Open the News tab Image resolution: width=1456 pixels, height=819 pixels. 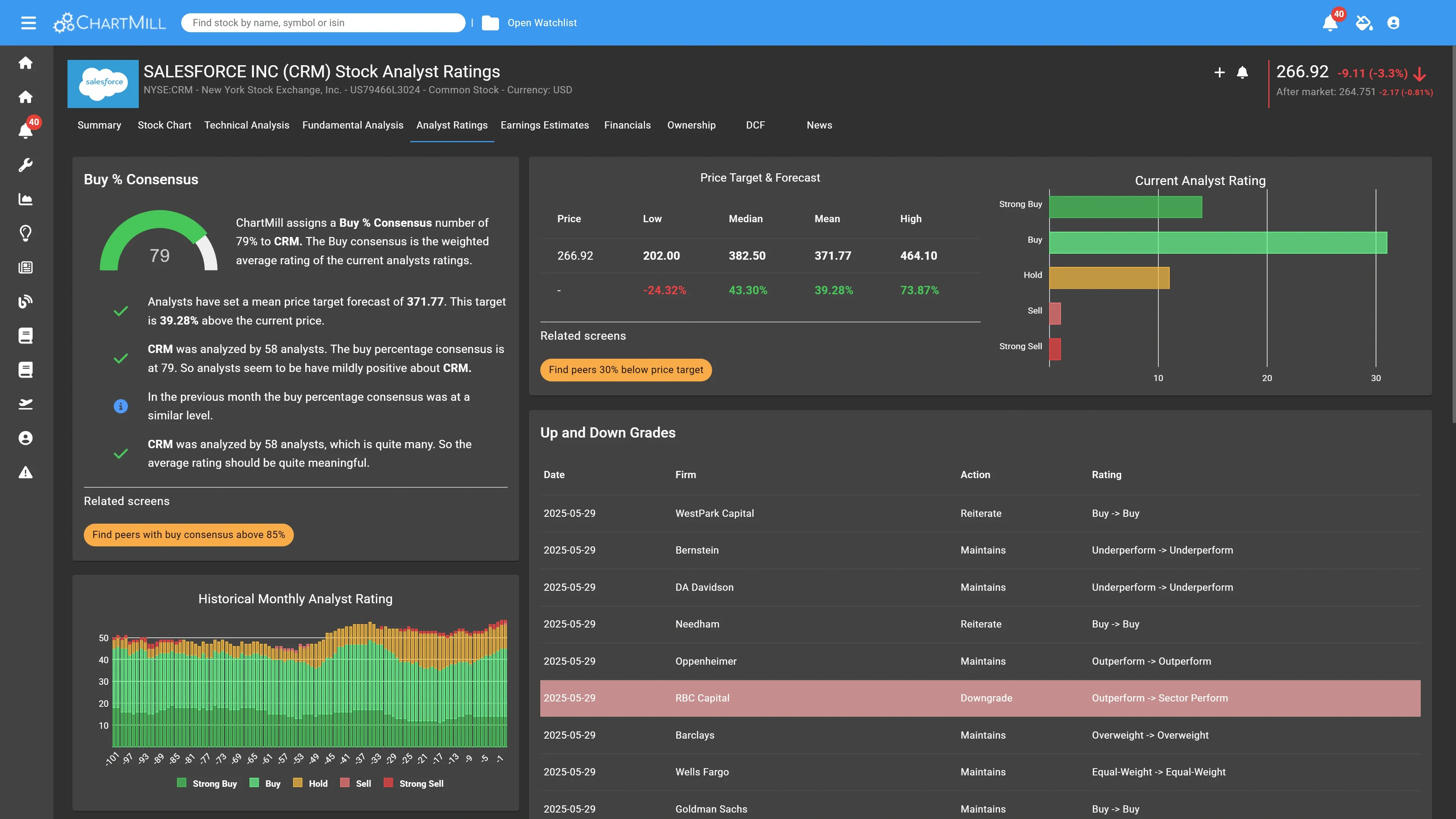tap(819, 125)
